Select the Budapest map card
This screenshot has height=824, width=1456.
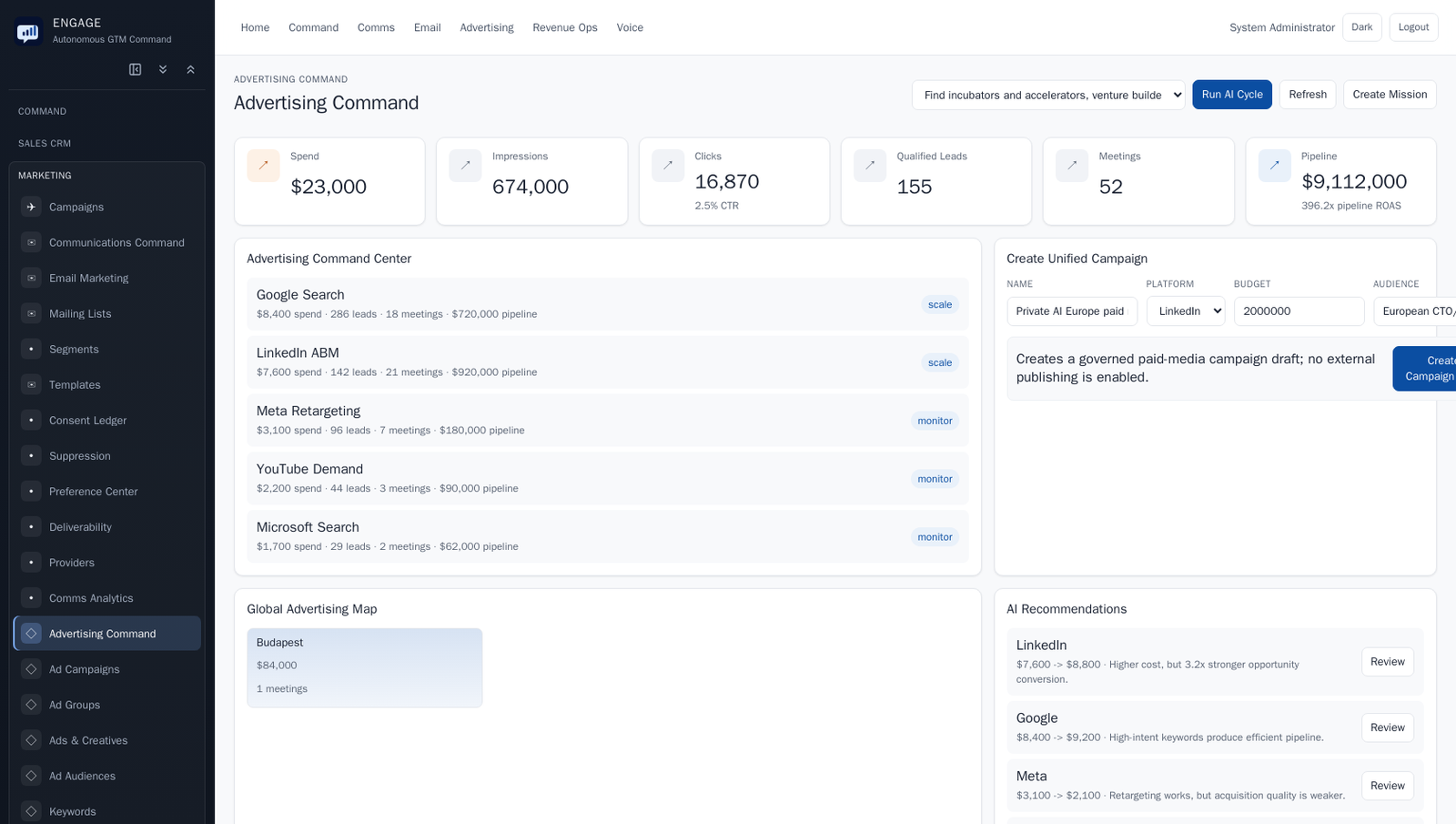pyautogui.click(x=365, y=667)
